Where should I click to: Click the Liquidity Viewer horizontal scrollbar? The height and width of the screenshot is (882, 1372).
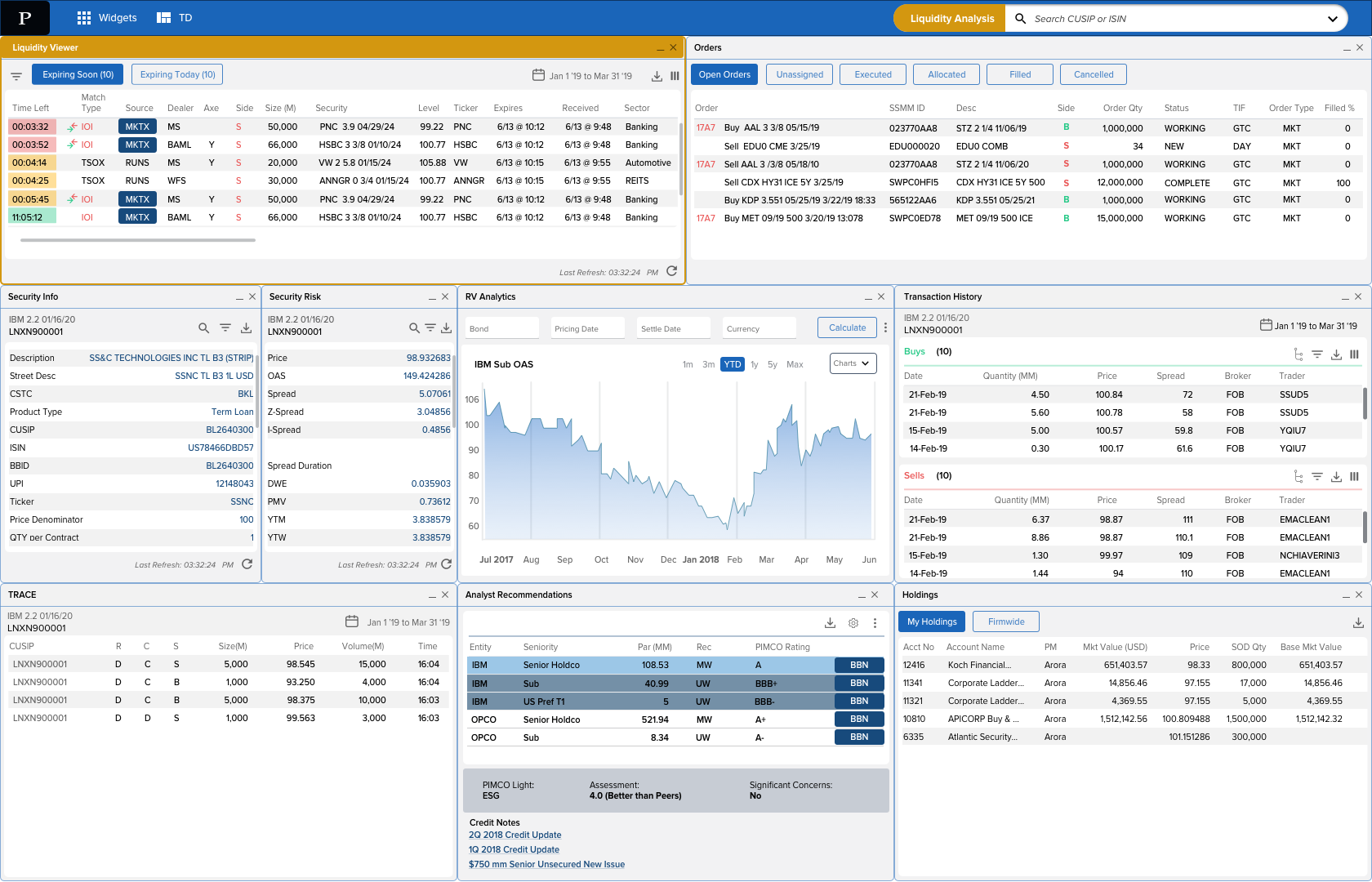pyautogui.click(x=138, y=240)
